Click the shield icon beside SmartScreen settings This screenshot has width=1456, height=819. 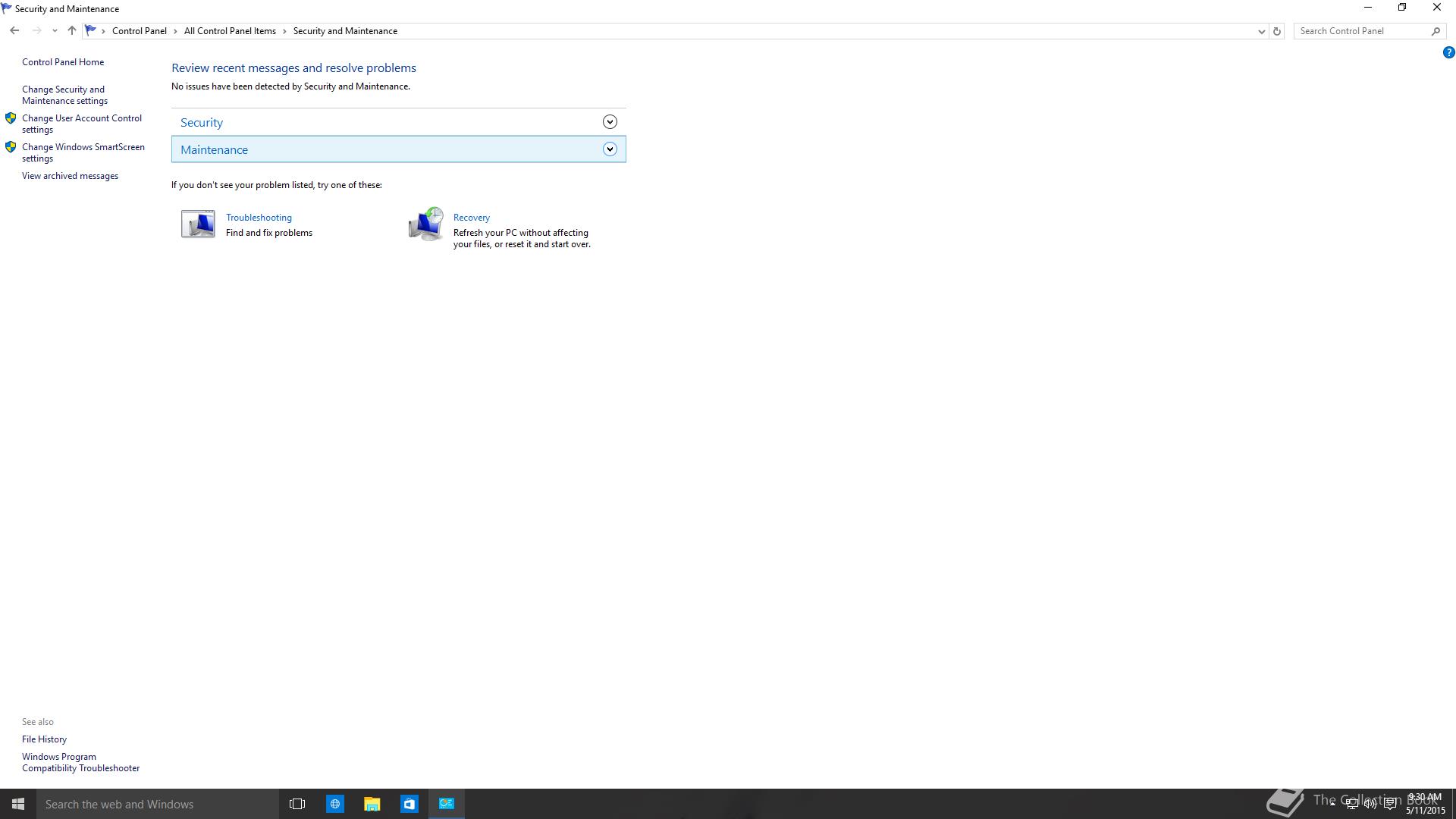(11, 147)
